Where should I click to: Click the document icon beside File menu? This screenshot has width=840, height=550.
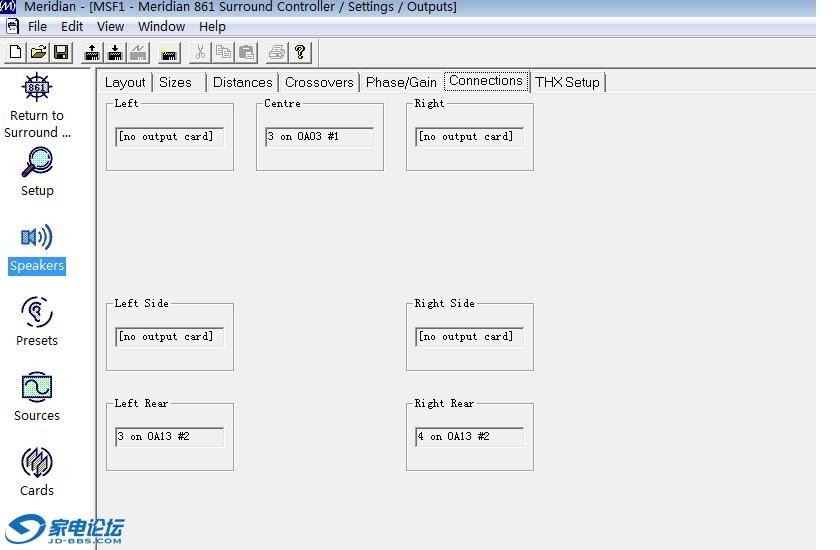click(x=12, y=26)
